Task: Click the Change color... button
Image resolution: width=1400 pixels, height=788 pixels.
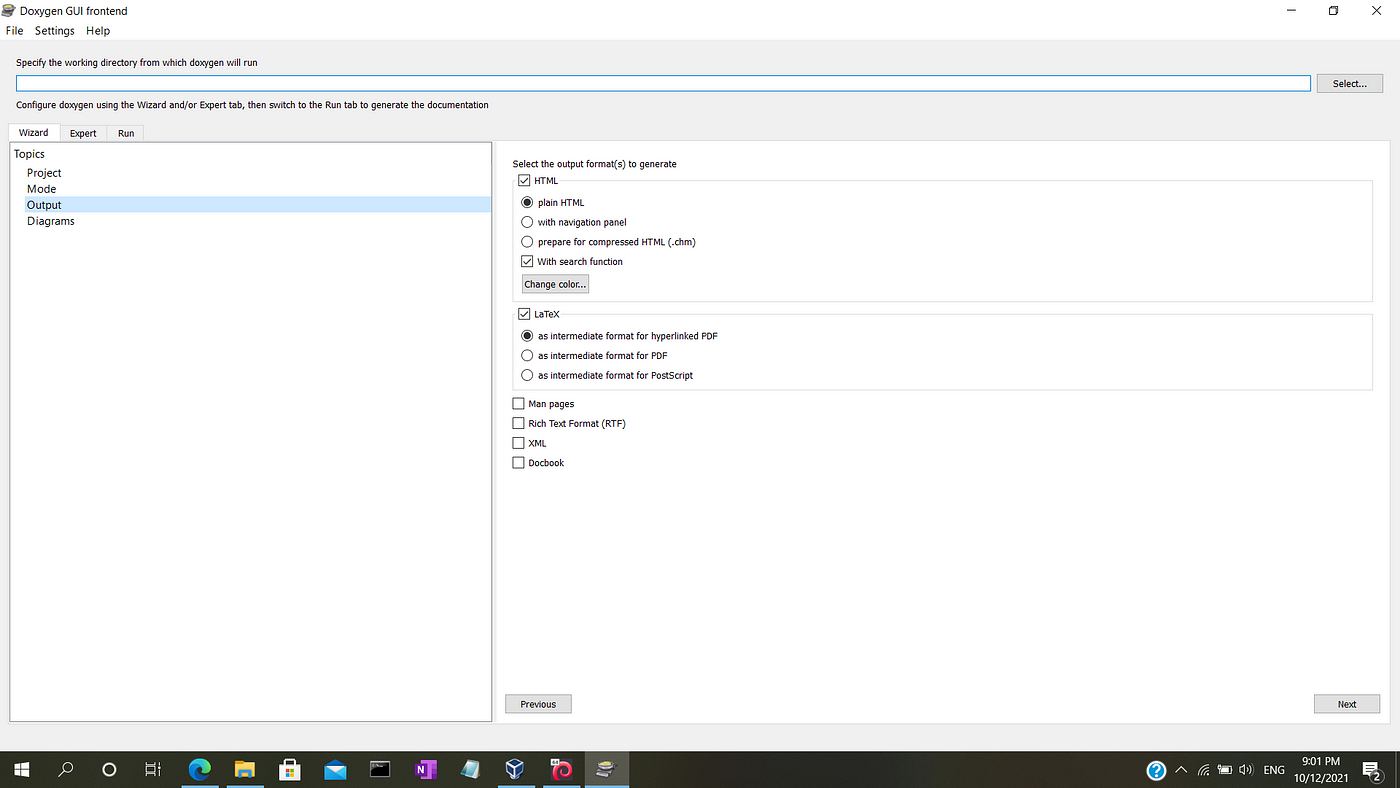Action: [x=555, y=284]
